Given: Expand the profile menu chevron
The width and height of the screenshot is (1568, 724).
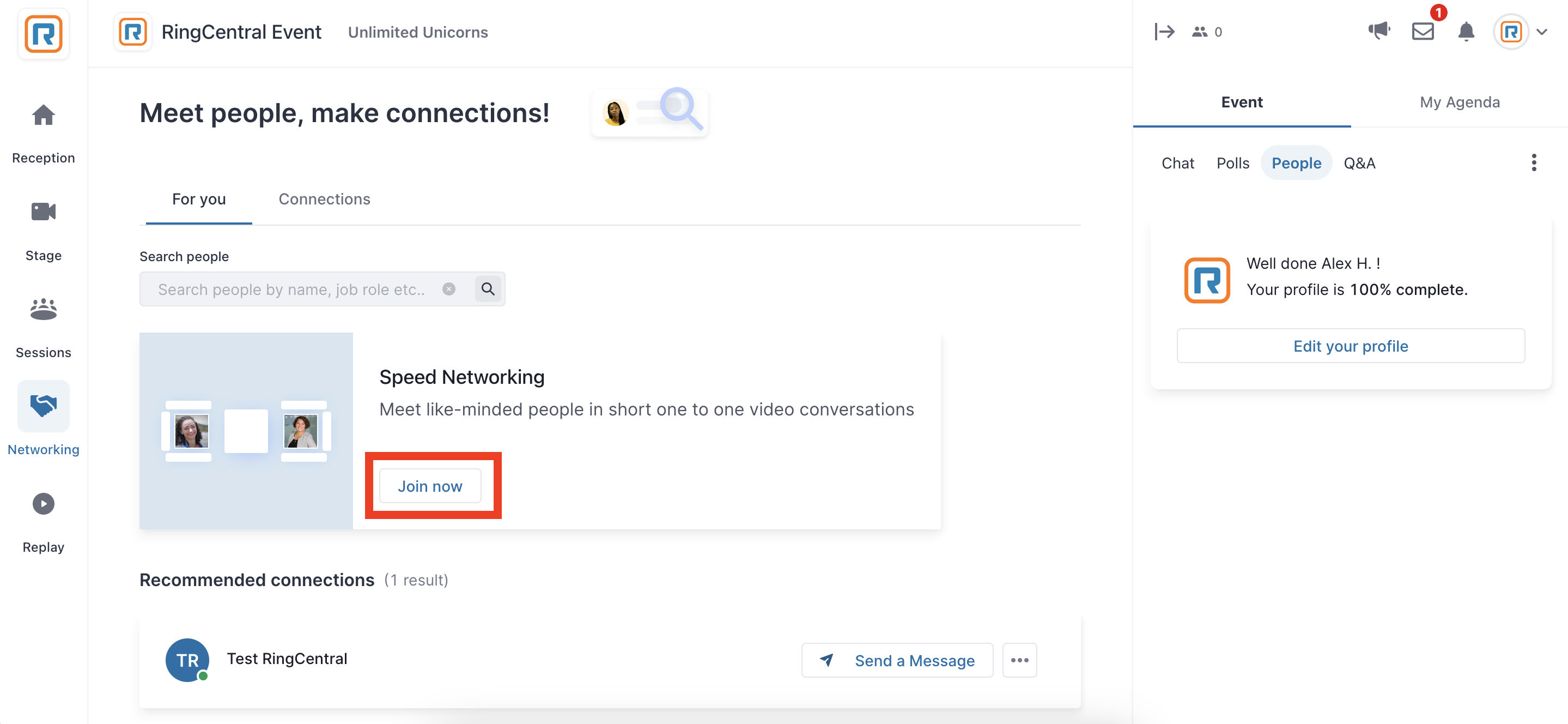Looking at the screenshot, I should 1542,32.
